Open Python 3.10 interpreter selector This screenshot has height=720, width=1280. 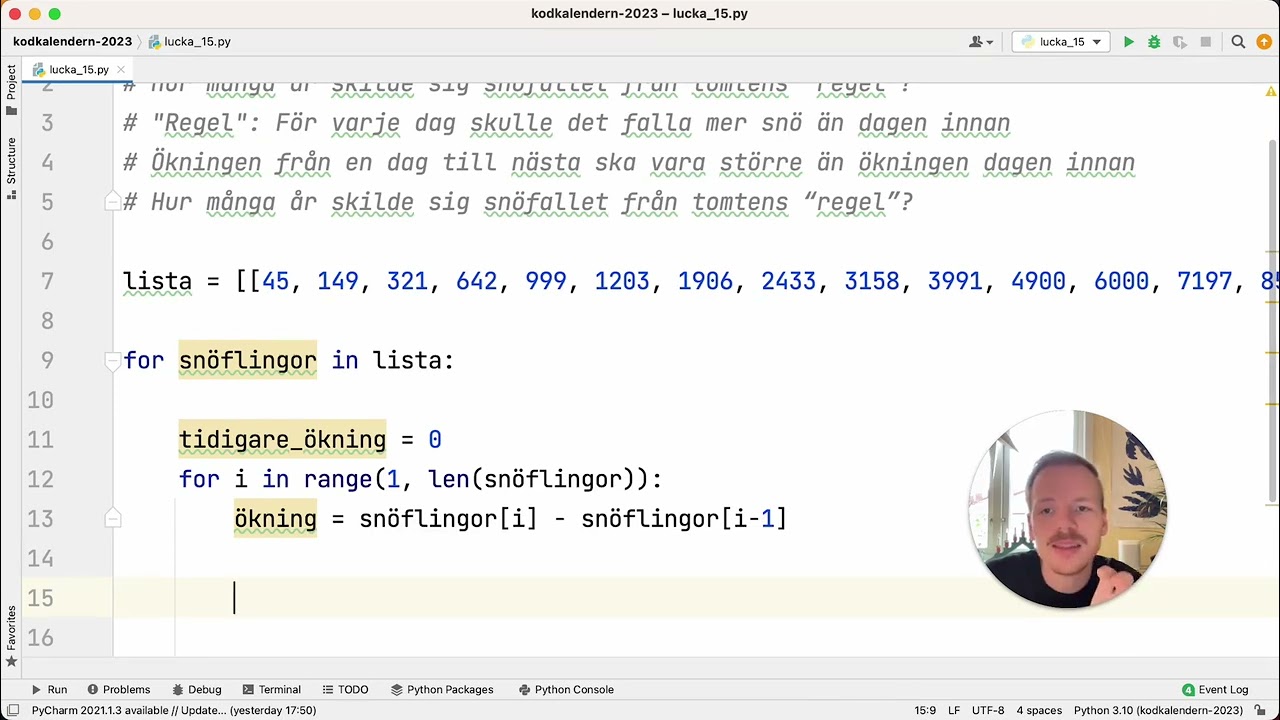pos(1158,711)
